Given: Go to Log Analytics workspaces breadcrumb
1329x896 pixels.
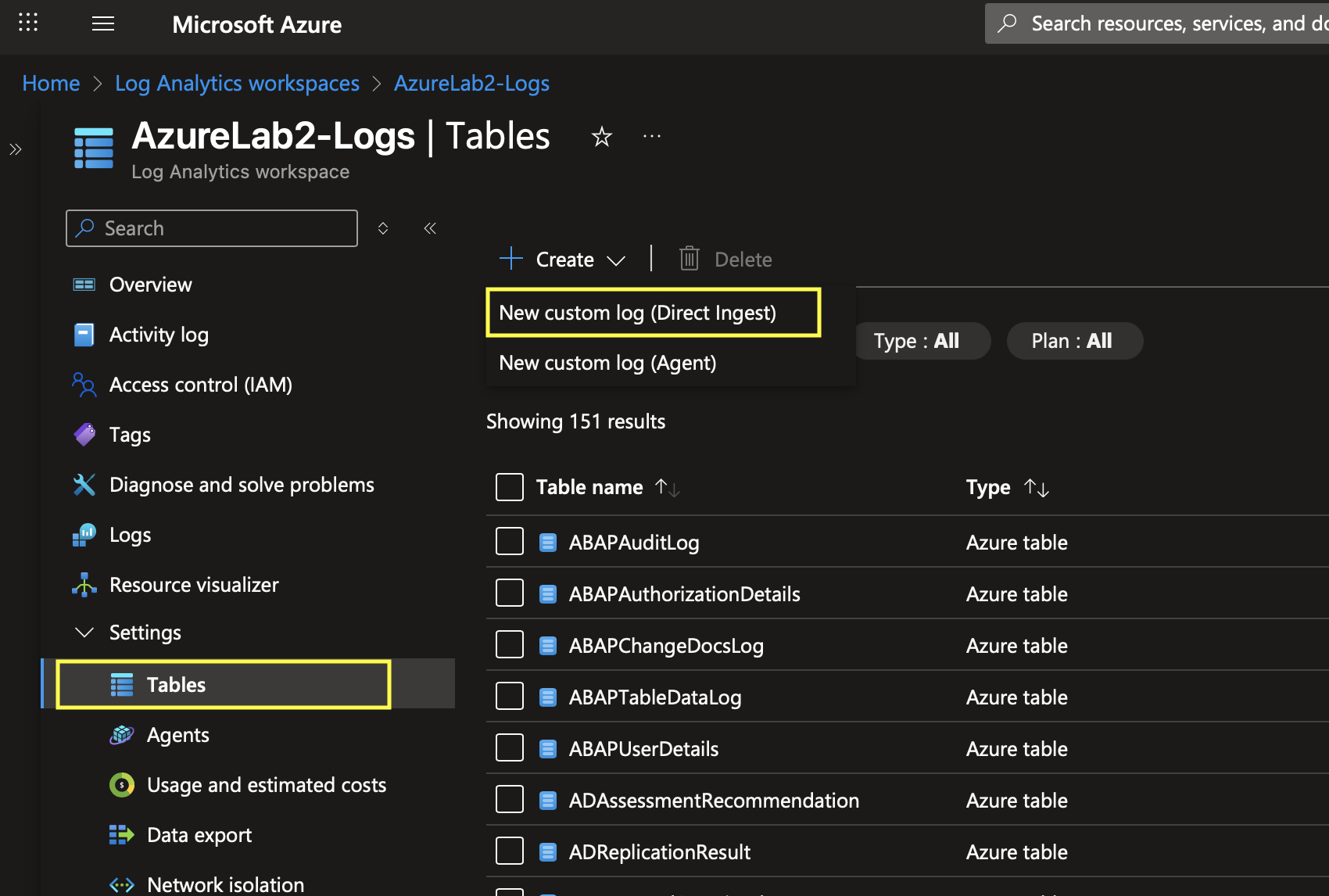Looking at the screenshot, I should 237,83.
